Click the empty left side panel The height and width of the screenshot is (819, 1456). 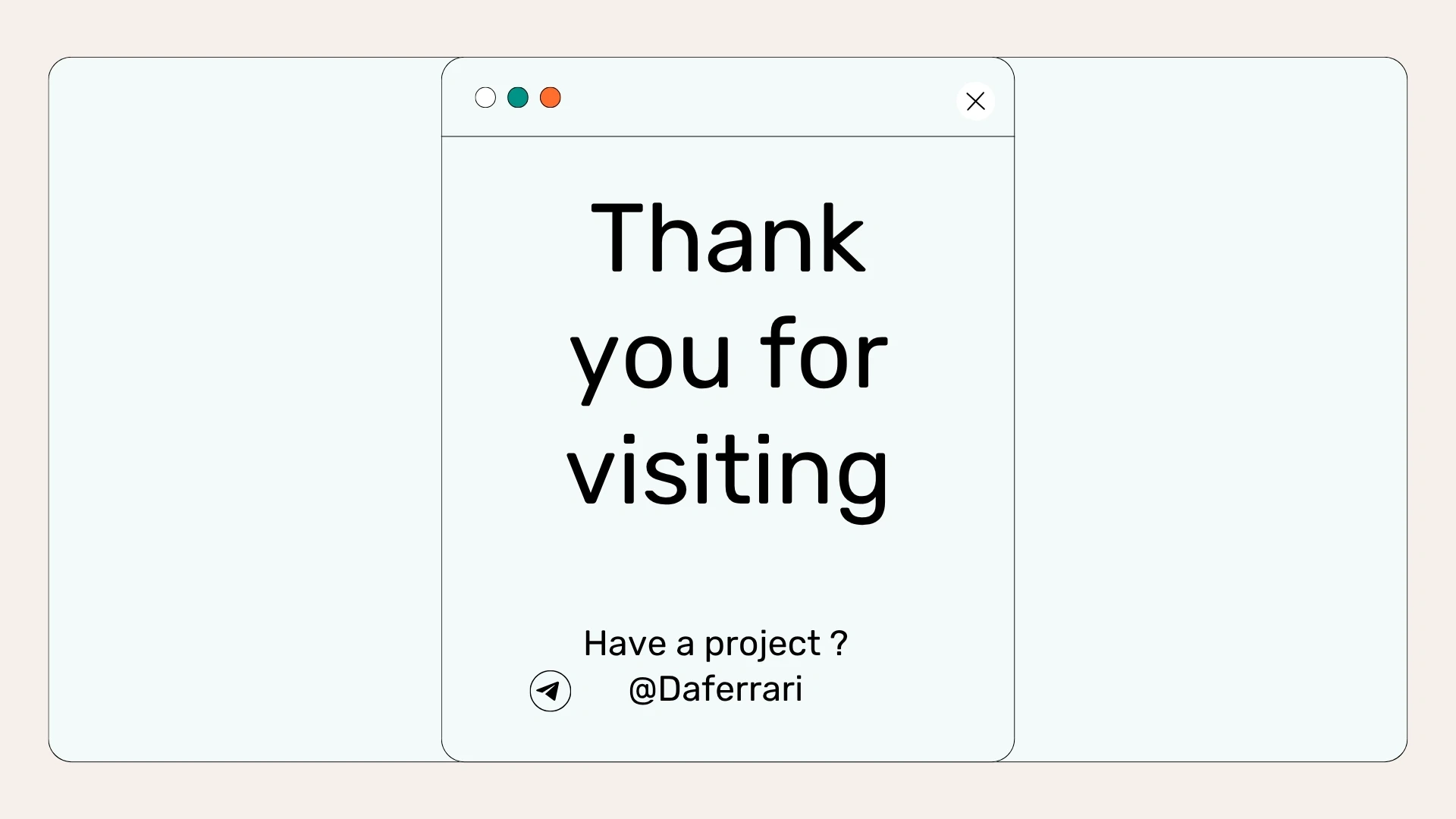click(244, 409)
